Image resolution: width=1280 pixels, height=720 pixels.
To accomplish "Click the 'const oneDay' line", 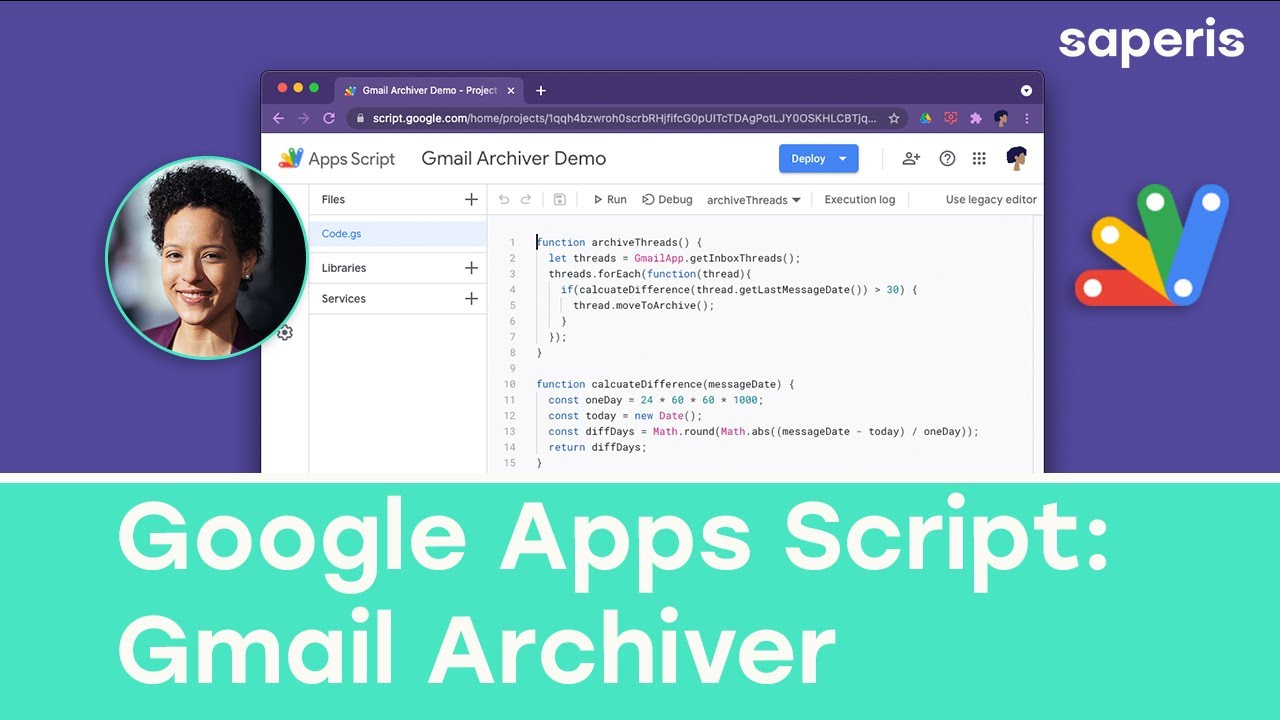I will coord(655,400).
